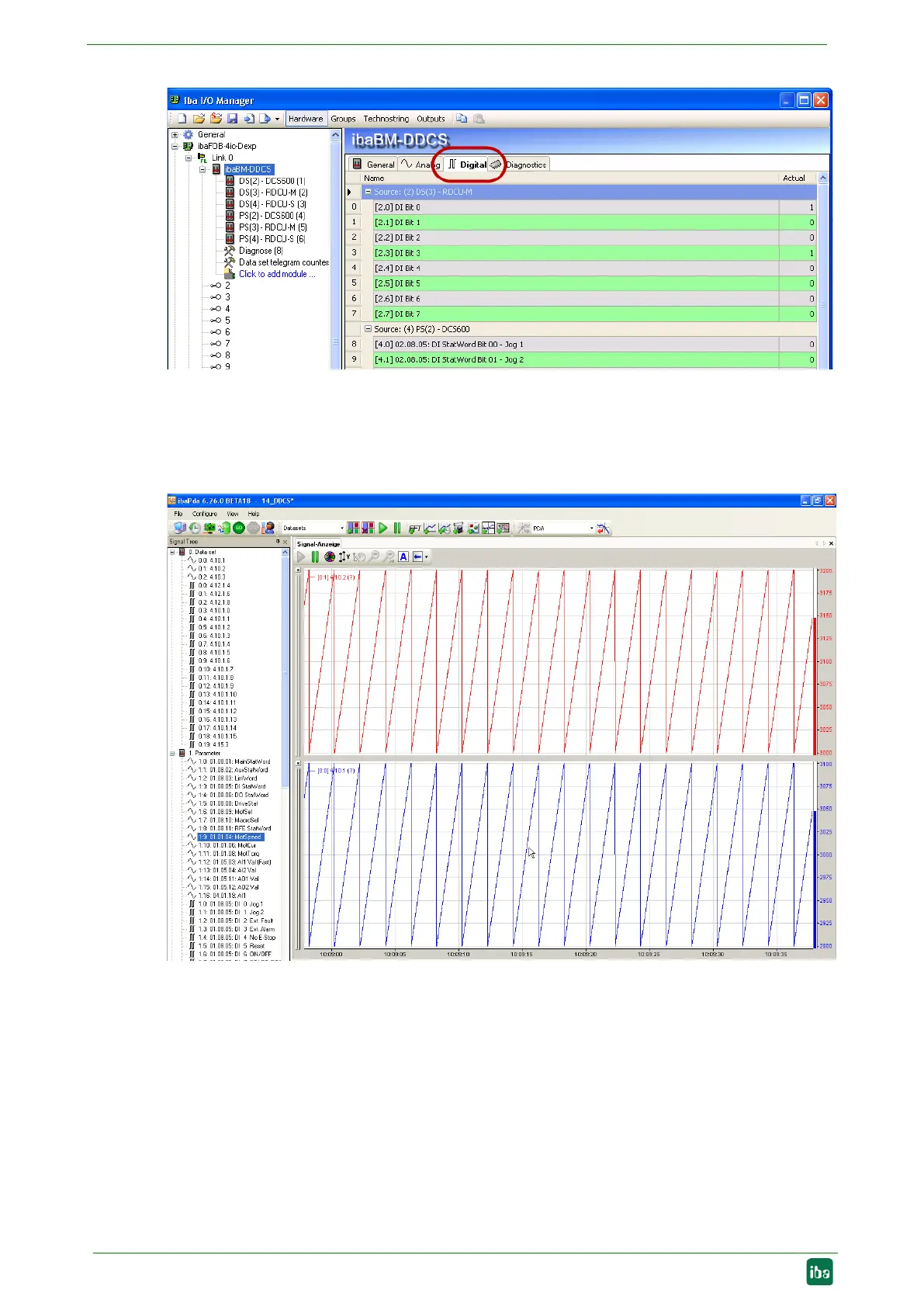Select the DS(3) - RDCU-M (2) tree item
Viewport: 924px width, 1307px height.
coord(273,192)
